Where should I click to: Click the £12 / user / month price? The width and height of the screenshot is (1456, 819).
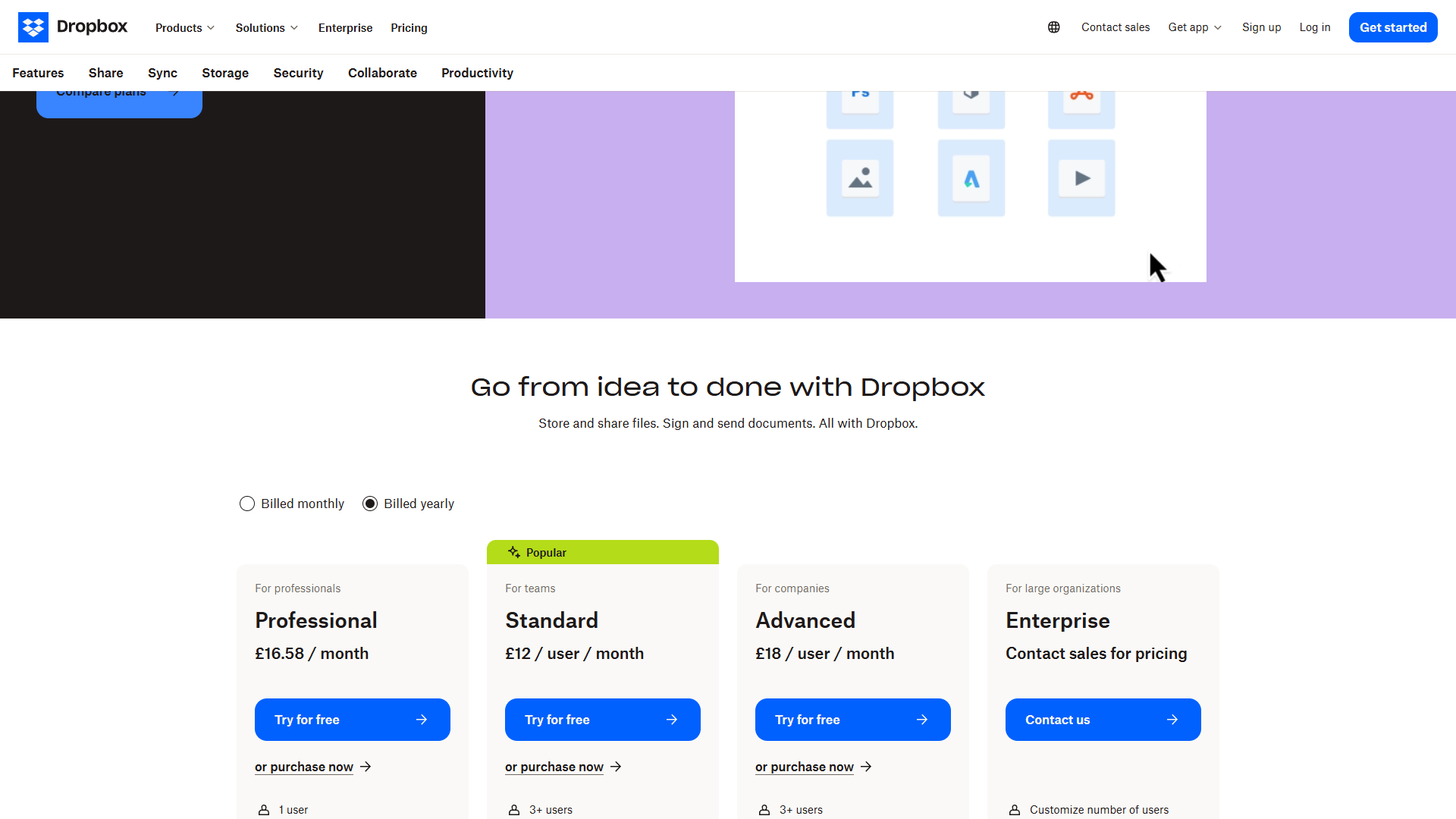[x=575, y=654]
